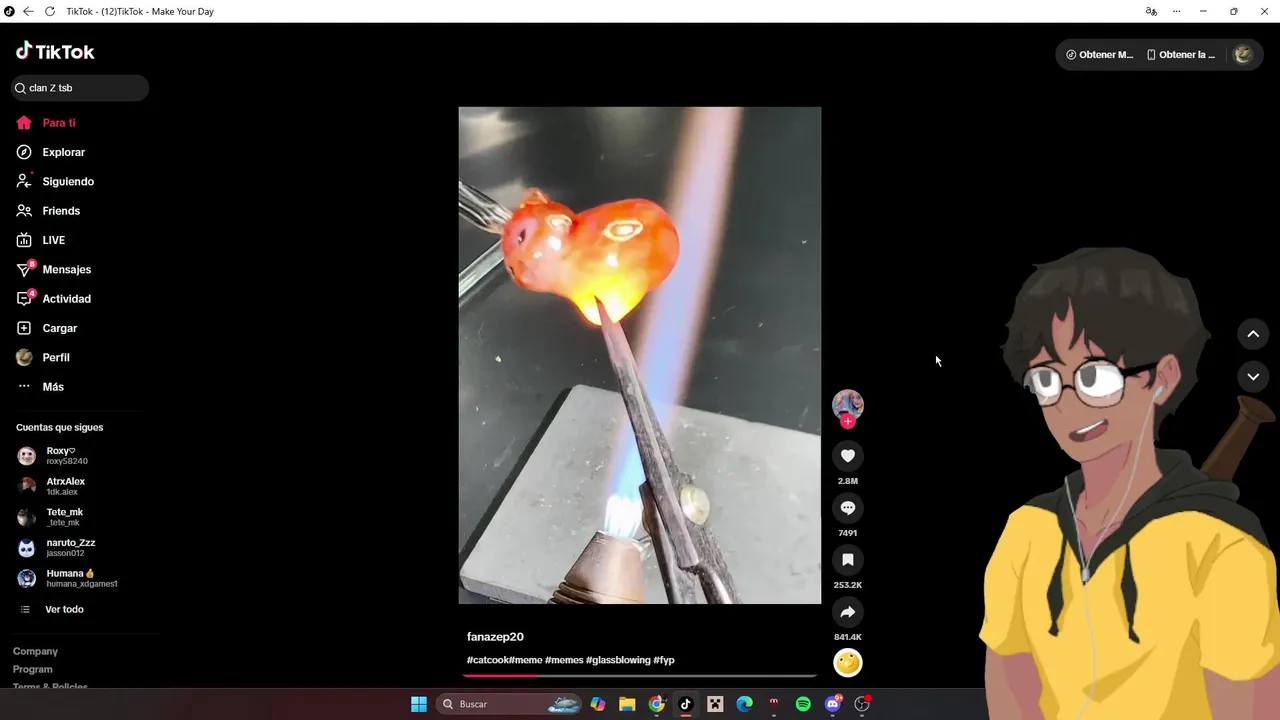The height and width of the screenshot is (720, 1280).
Task: Click the compass icon beside Explorar
Action: (24, 152)
